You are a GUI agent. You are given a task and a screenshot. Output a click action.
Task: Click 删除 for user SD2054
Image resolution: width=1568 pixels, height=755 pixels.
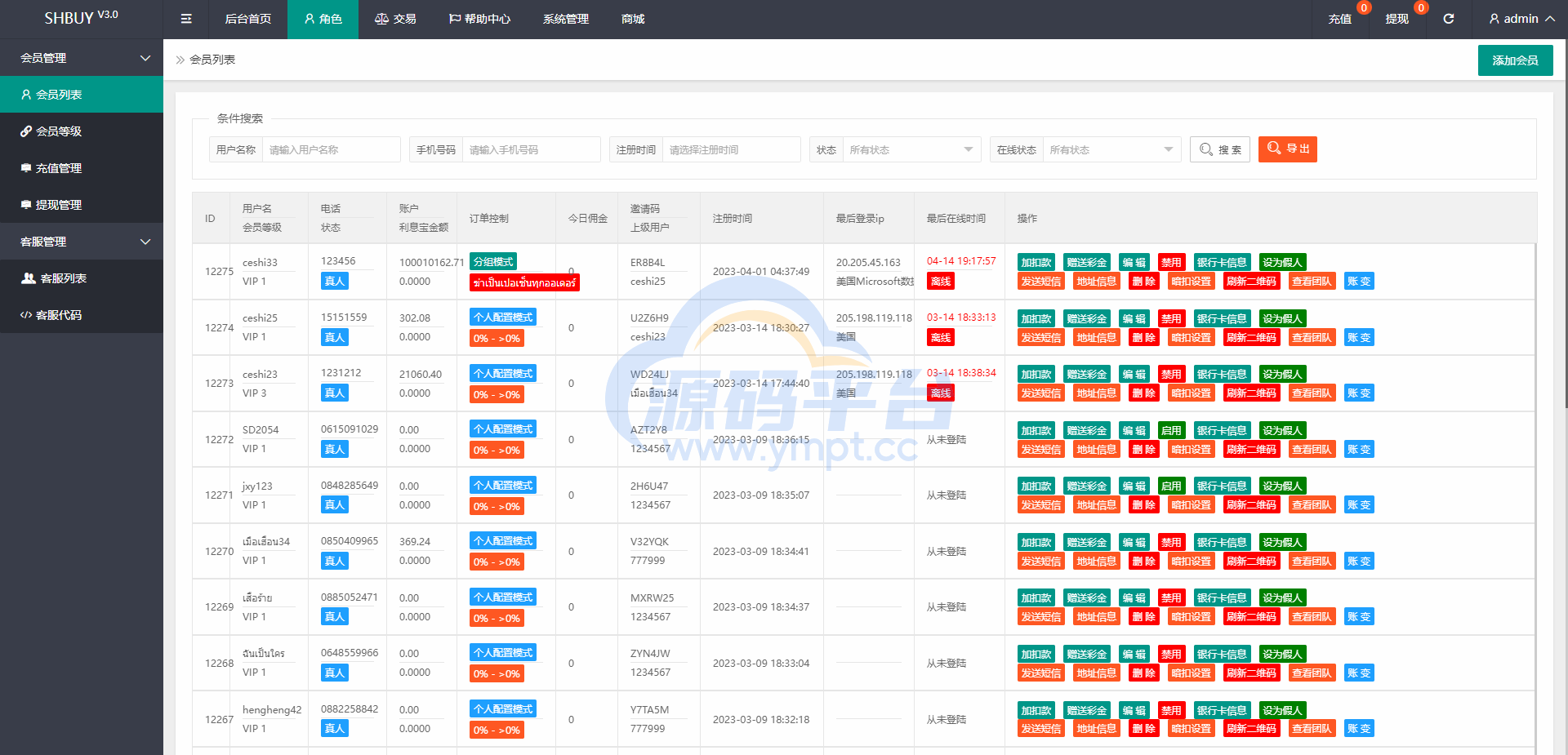pyautogui.click(x=1143, y=449)
